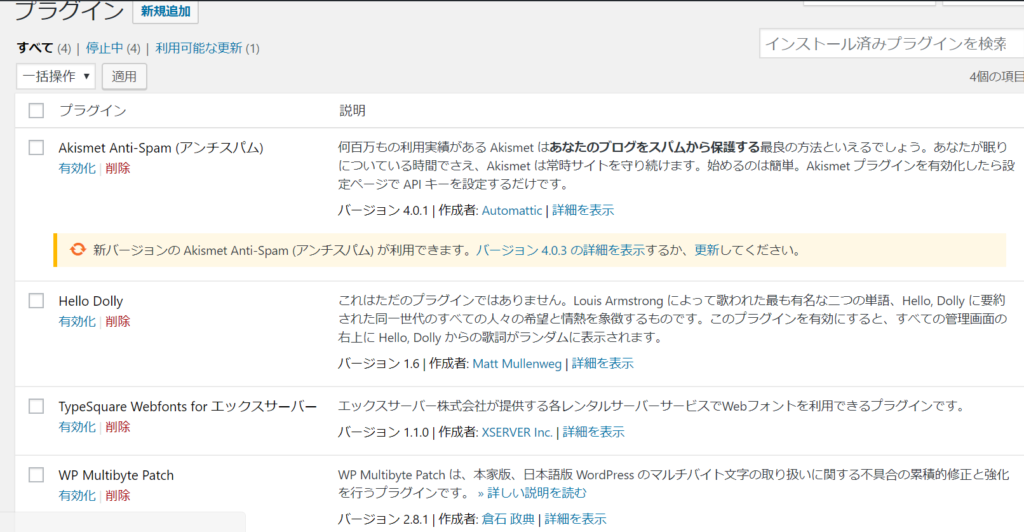Click the orange update-available refresh icon
The image size is (1024, 532).
point(78,249)
